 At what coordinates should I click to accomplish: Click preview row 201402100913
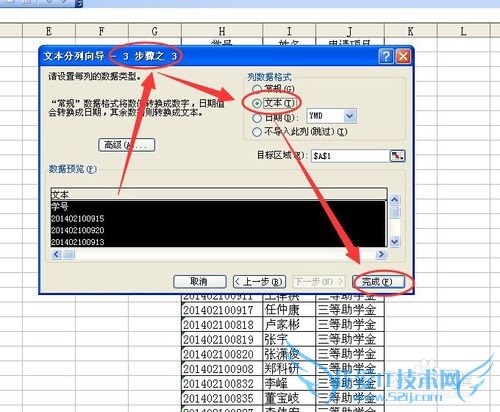pyautogui.click(x=219, y=242)
